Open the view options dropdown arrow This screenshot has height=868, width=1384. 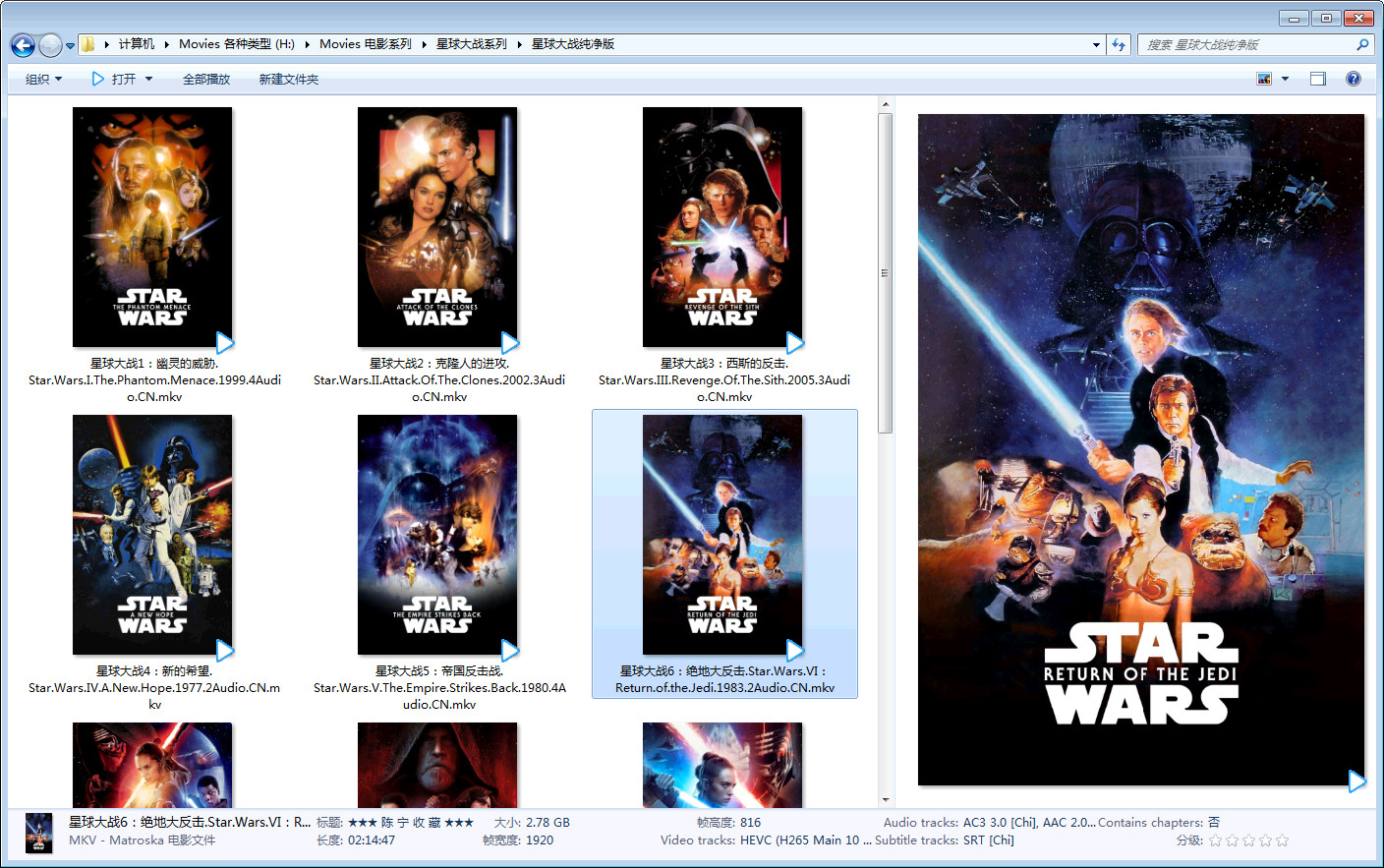point(1285,79)
